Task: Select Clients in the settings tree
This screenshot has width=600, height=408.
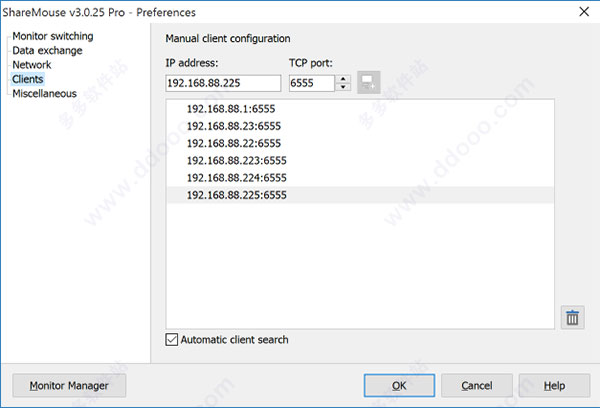Action: coord(28,79)
